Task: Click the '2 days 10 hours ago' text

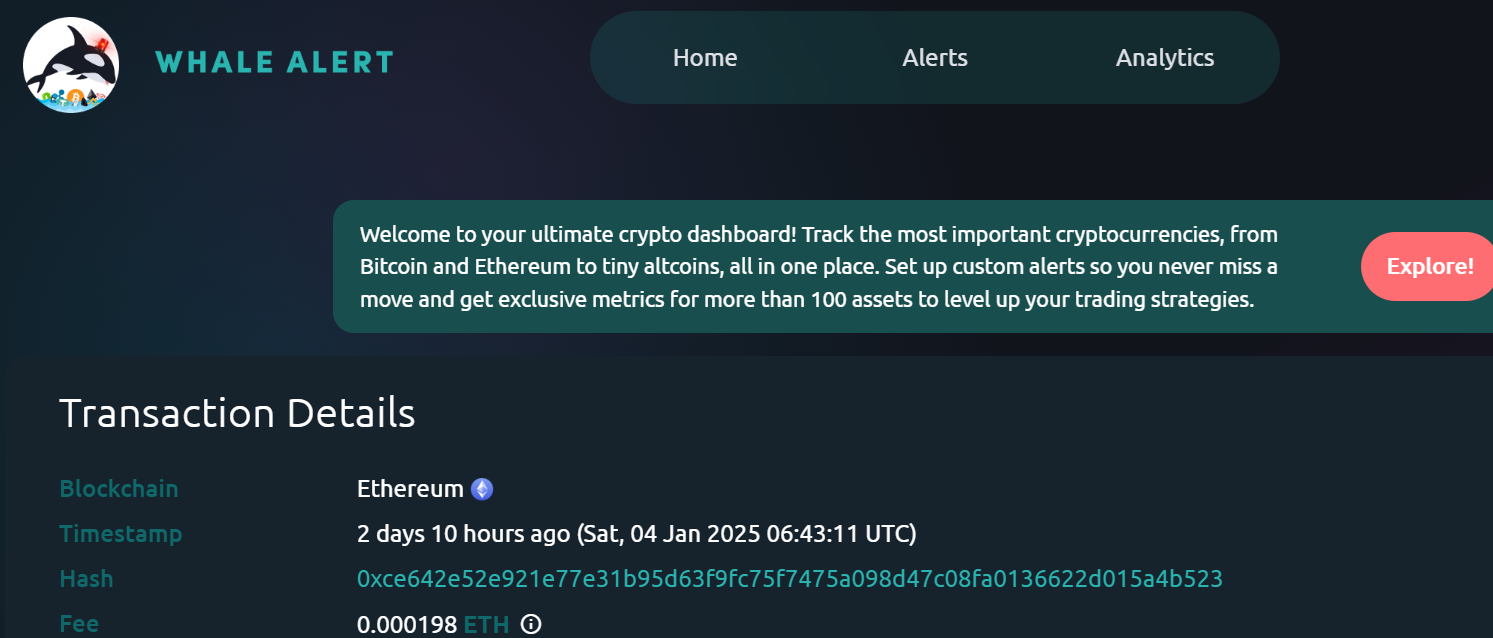Action: [463, 534]
